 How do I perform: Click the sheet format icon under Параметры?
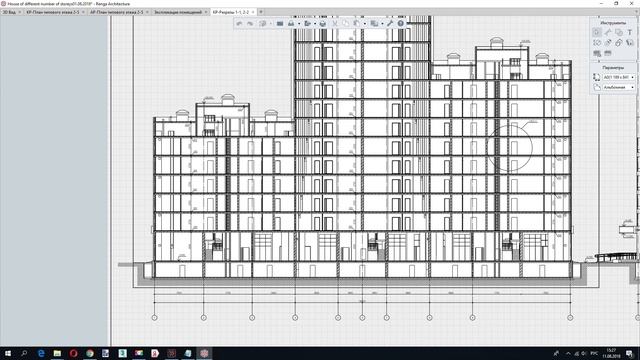[597, 77]
